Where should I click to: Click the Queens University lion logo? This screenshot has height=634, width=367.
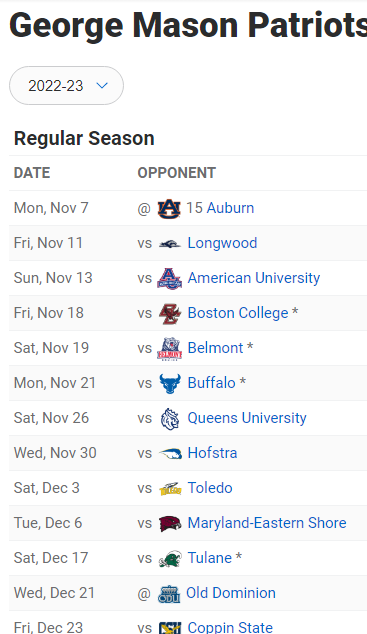[x=170, y=418]
